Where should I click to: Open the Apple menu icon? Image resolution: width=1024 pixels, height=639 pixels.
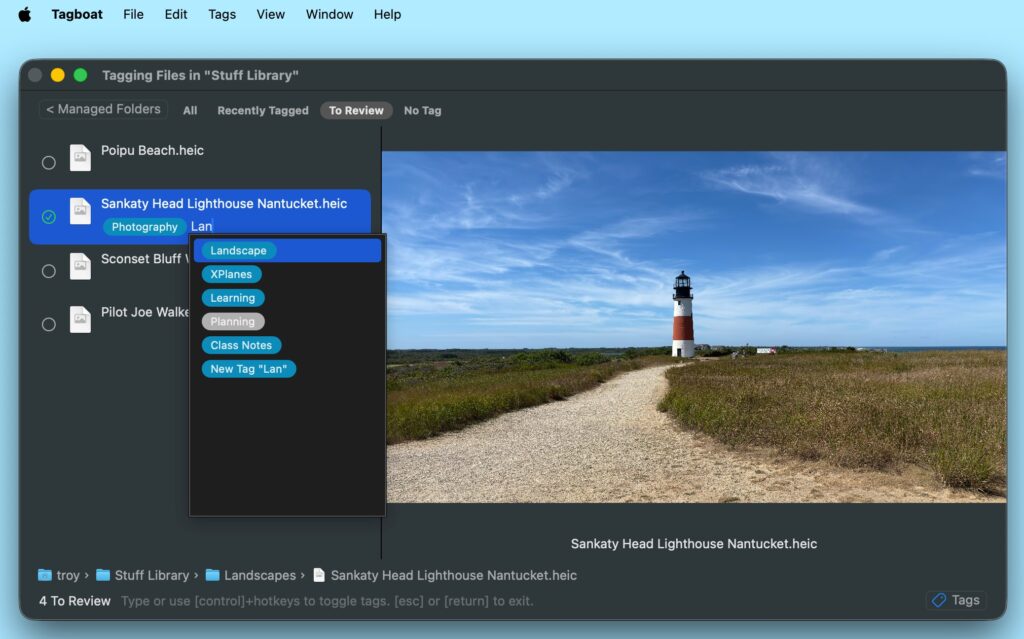[25, 14]
